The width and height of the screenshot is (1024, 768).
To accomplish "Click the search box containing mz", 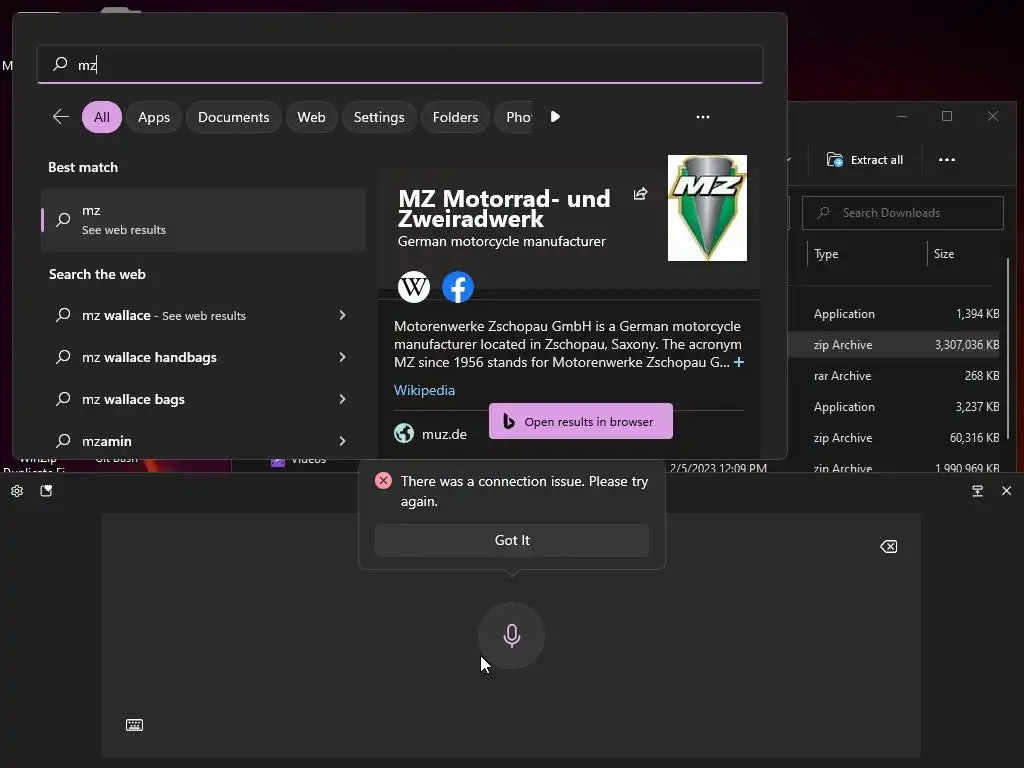I will [400, 64].
